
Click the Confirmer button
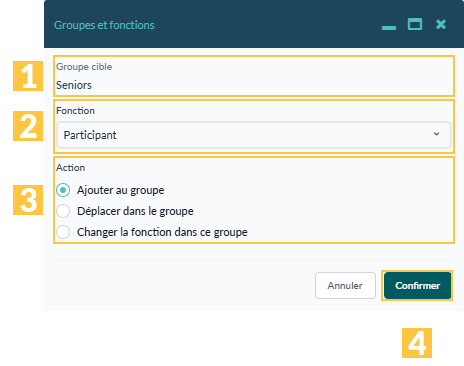[417, 286]
